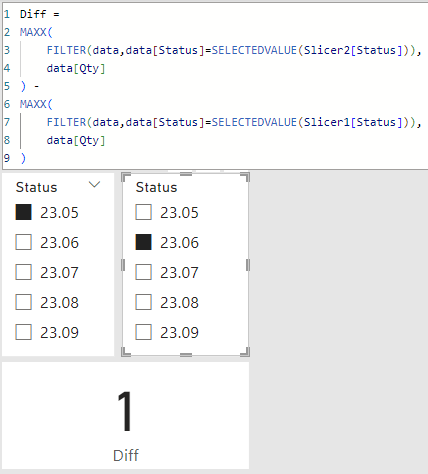
Task: Click the right slicer's bottom-left corner handle
Action: (x=125, y=352)
